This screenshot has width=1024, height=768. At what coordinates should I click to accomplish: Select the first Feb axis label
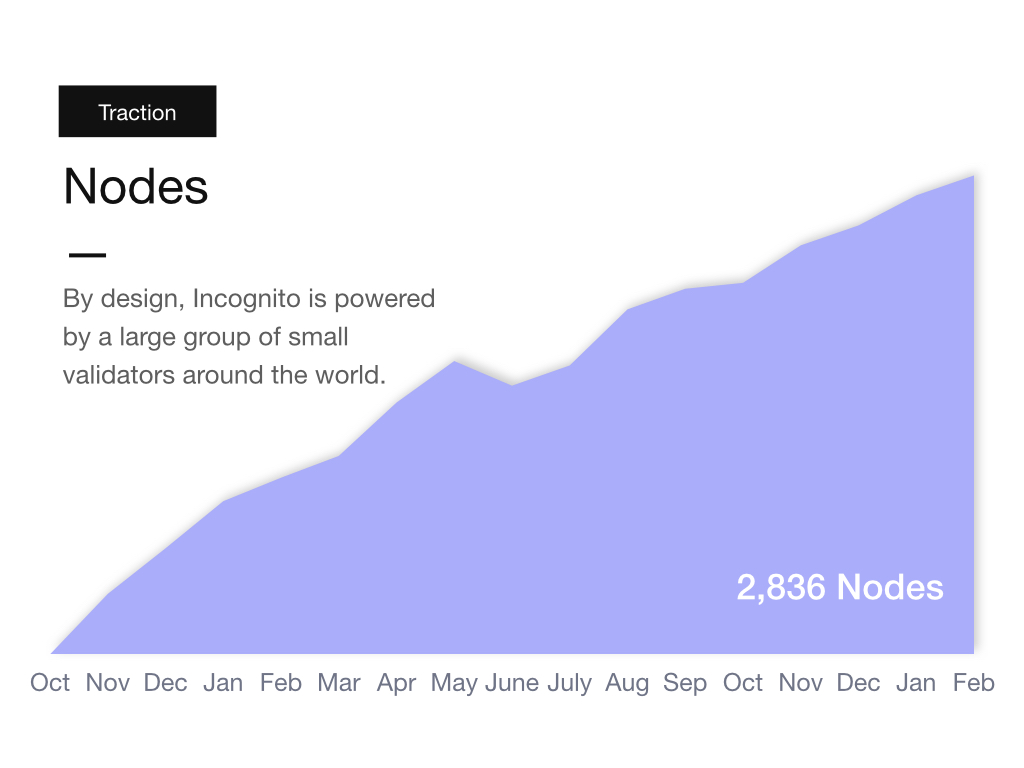281,682
